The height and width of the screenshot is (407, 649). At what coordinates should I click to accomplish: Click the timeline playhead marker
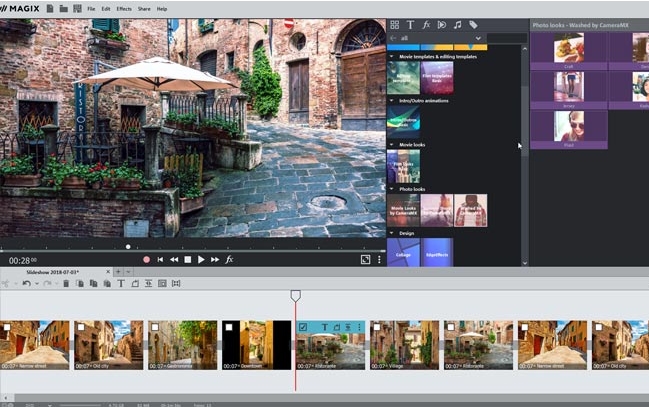(x=296, y=296)
